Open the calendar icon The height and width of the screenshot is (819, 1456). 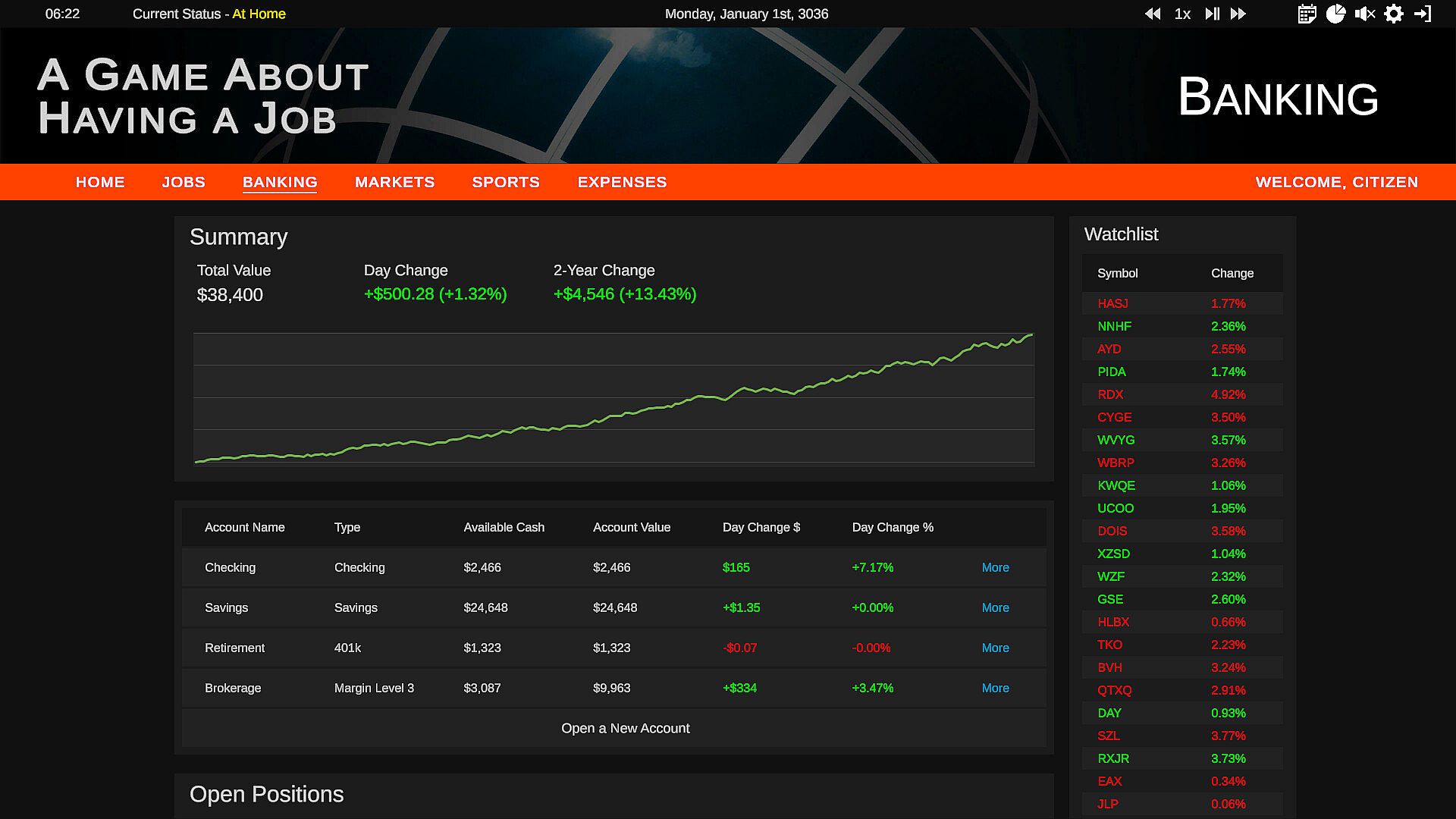point(1307,14)
